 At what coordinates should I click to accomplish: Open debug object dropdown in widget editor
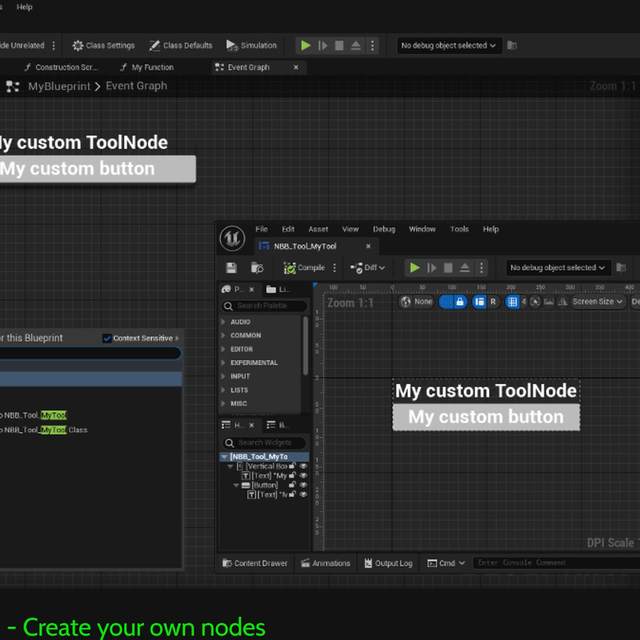pos(557,268)
